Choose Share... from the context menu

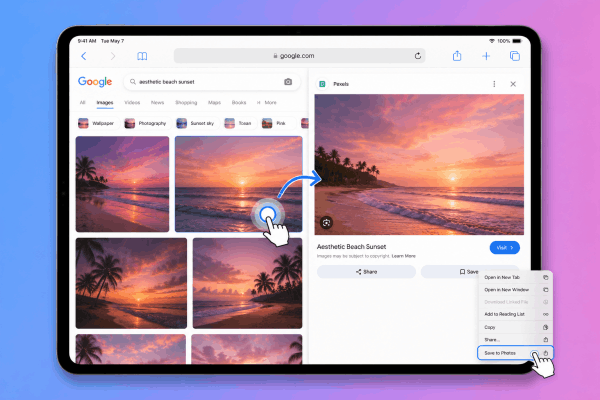516,340
